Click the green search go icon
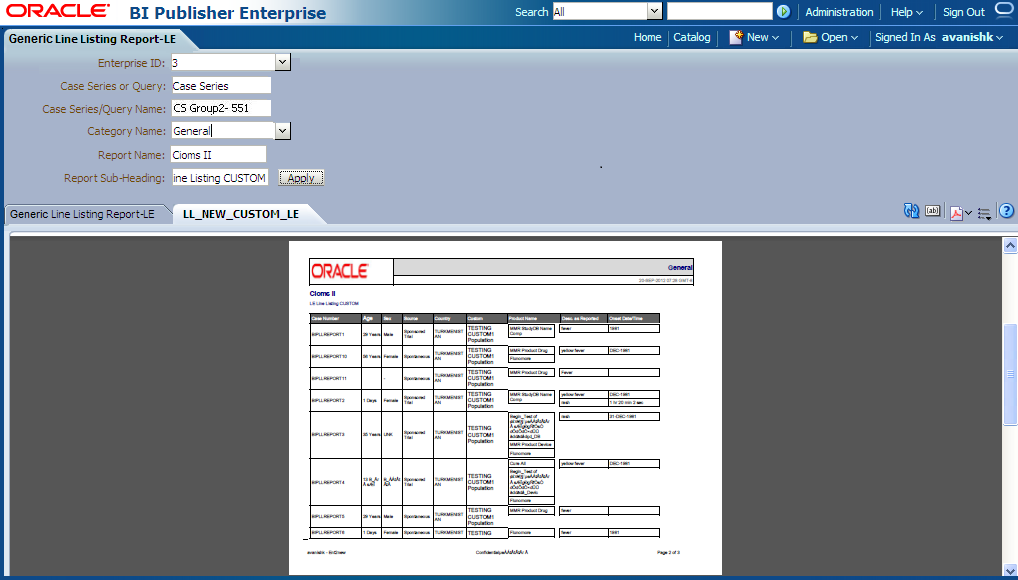The image size is (1018, 580). pyautogui.click(x=784, y=12)
